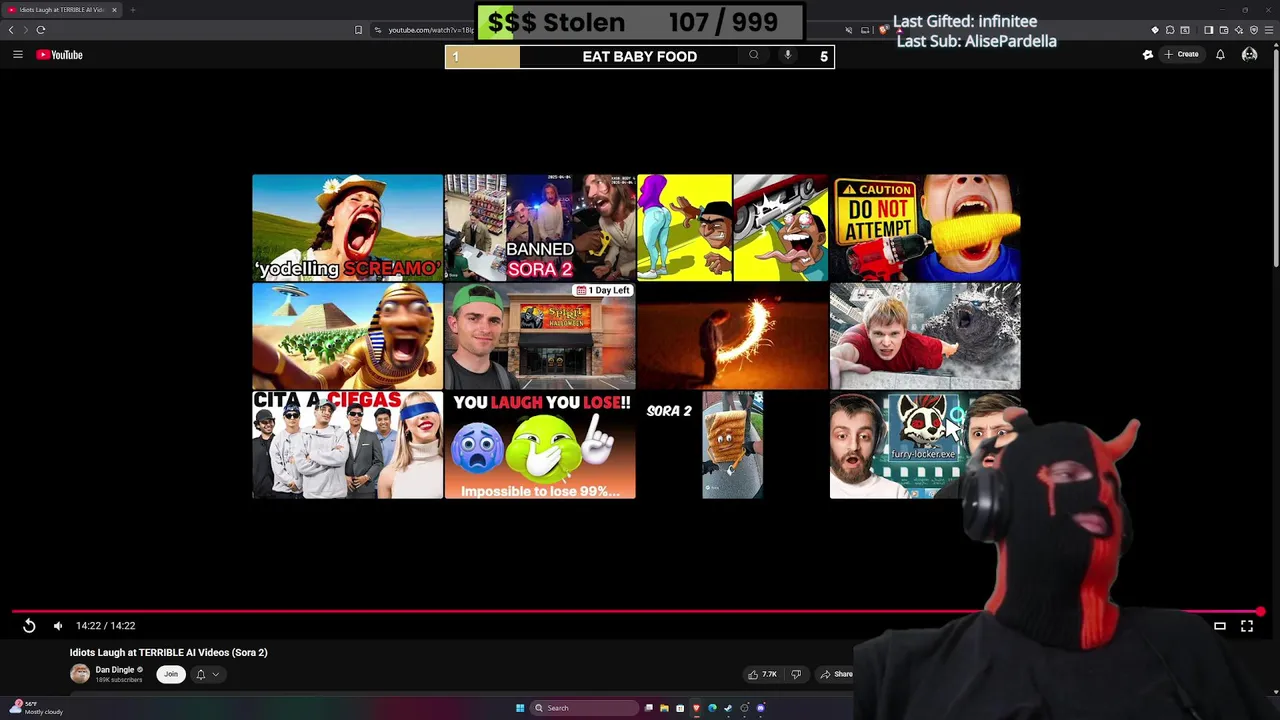Seek on the red video progress bar
1280x720 pixels.
tap(636, 611)
